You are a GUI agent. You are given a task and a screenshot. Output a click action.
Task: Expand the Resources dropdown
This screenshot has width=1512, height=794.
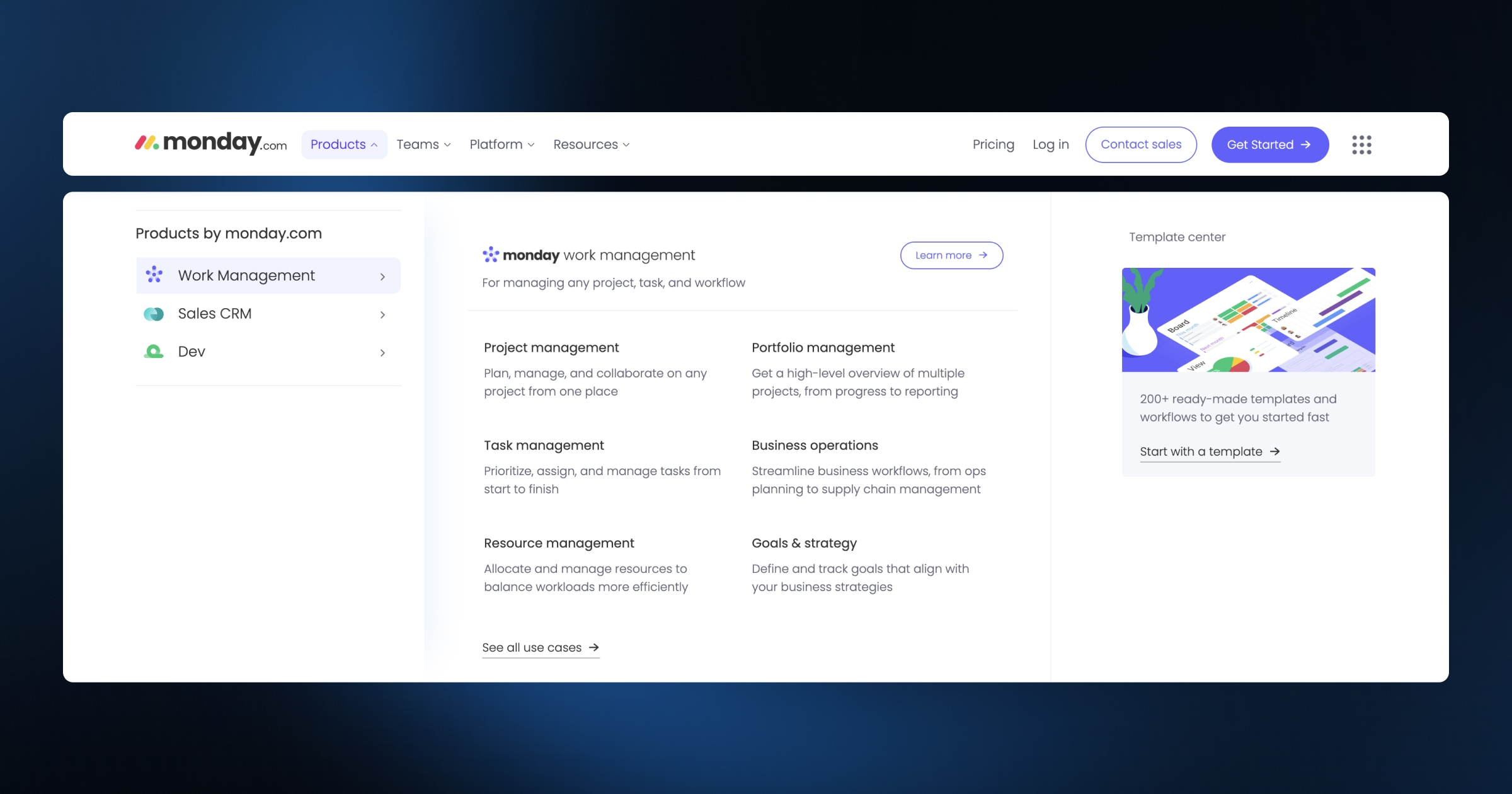[590, 144]
